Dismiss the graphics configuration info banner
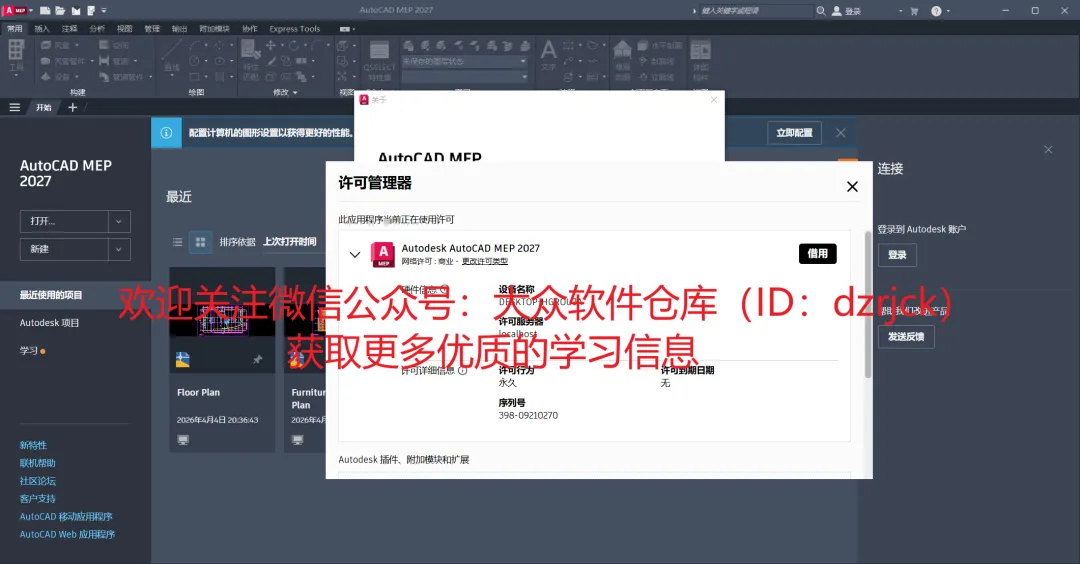1080x564 pixels. (x=840, y=133)
